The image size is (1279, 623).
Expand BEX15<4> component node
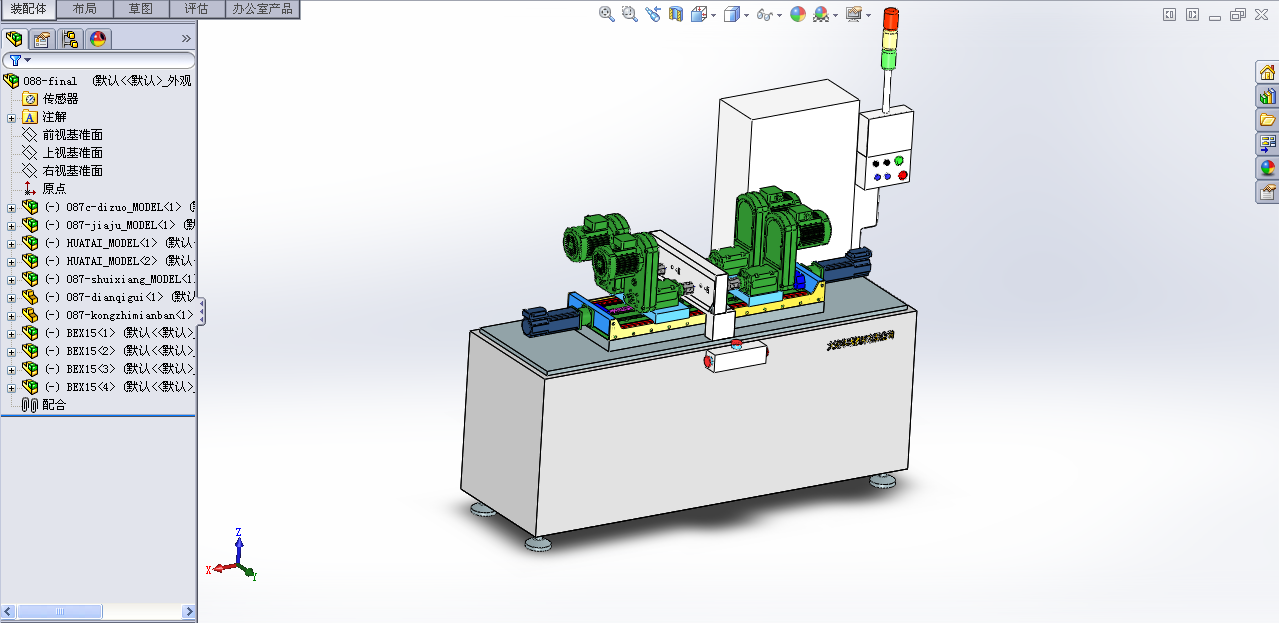pyautogui.click(x=11, y=388)
